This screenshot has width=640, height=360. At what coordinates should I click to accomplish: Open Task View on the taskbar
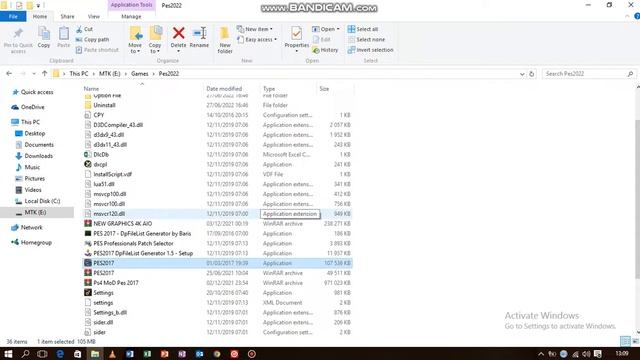[42, 354]
